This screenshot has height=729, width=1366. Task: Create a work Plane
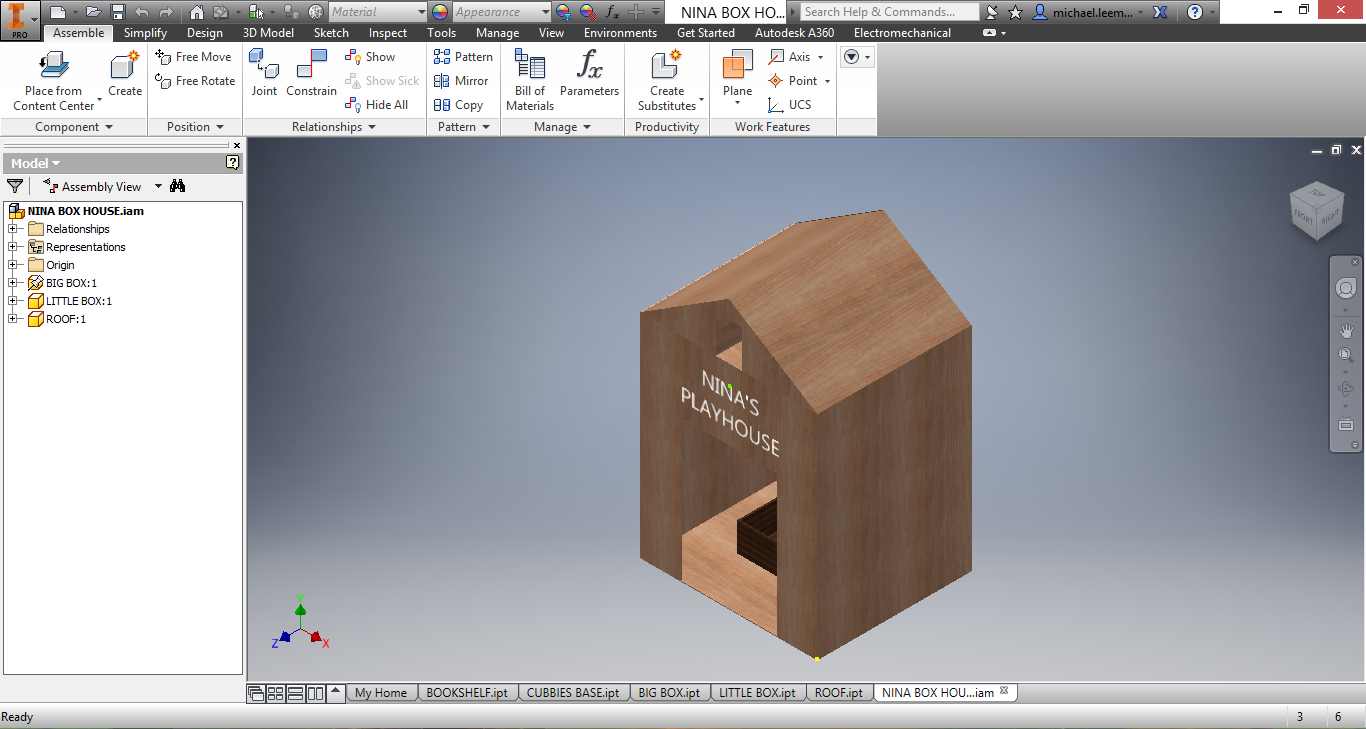[738, 74]
